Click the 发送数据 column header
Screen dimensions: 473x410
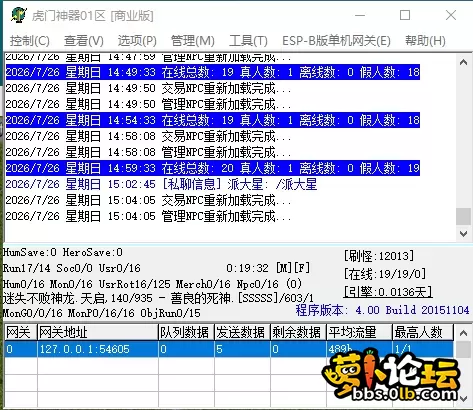point(242,332)
